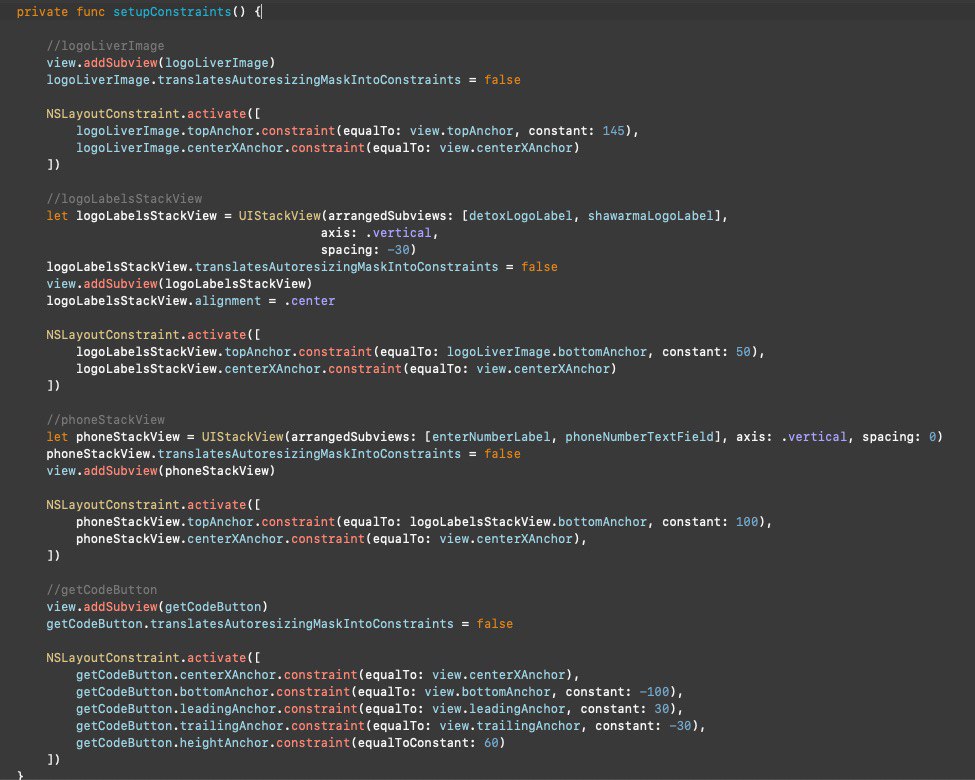This screenshot has height=780, width=975.
Task: Click logoLabelsStackView.bottomAnchor in the phoneStackView constraint
Action: tap(529, 521)
